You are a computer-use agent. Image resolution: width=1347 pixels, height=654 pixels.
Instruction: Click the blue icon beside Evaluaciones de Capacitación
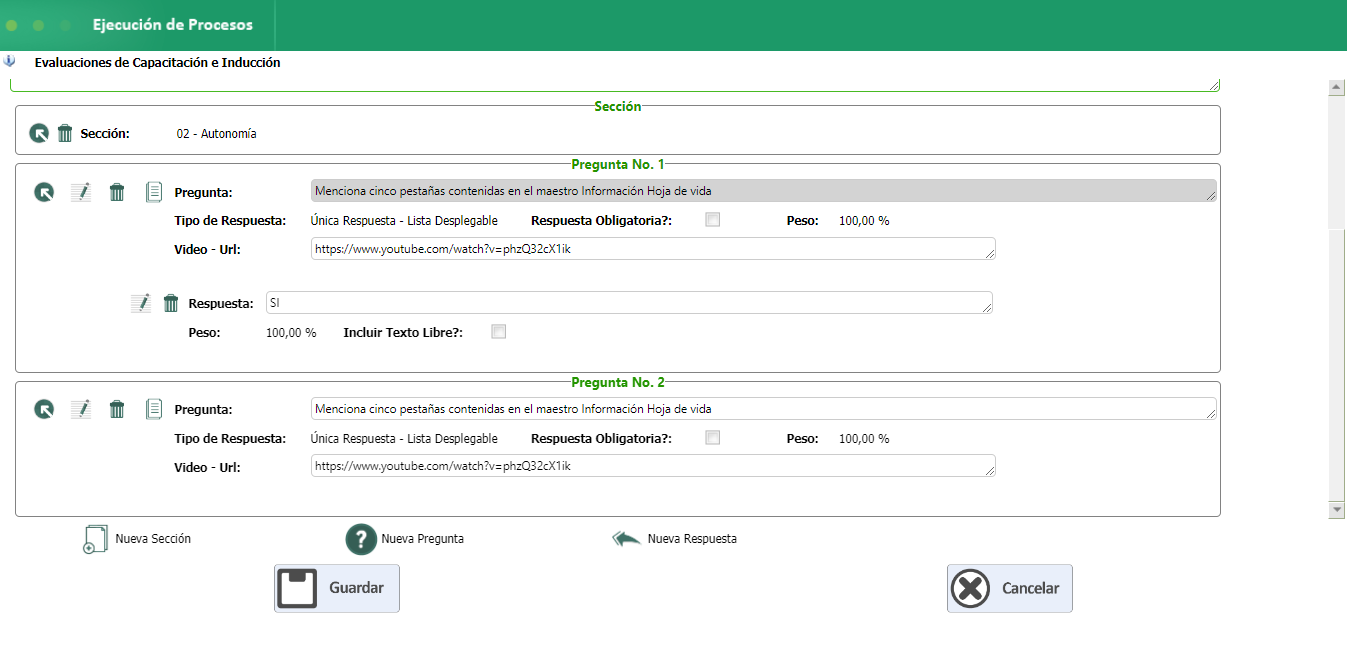tap(10, 61)
